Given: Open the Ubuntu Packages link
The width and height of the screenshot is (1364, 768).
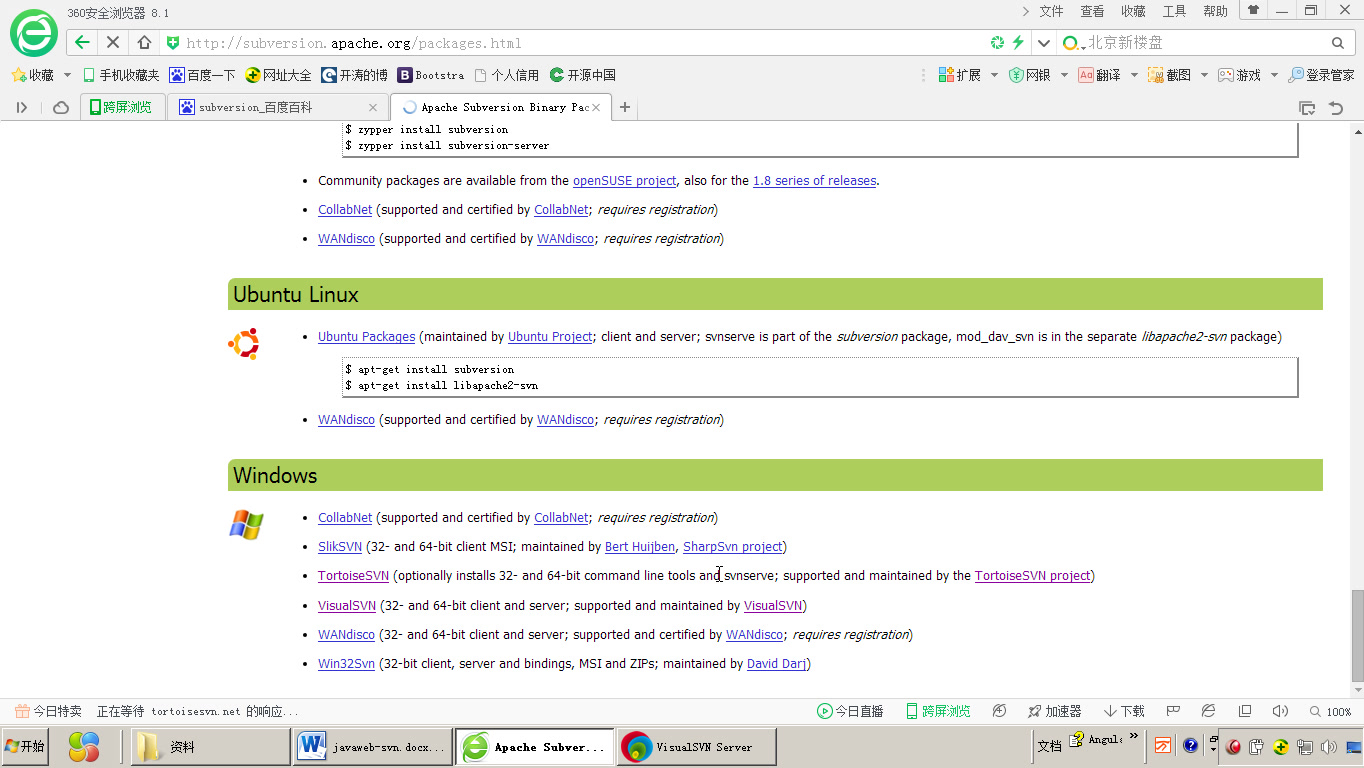Looking at the screenshot, I should tap(366, 337).
